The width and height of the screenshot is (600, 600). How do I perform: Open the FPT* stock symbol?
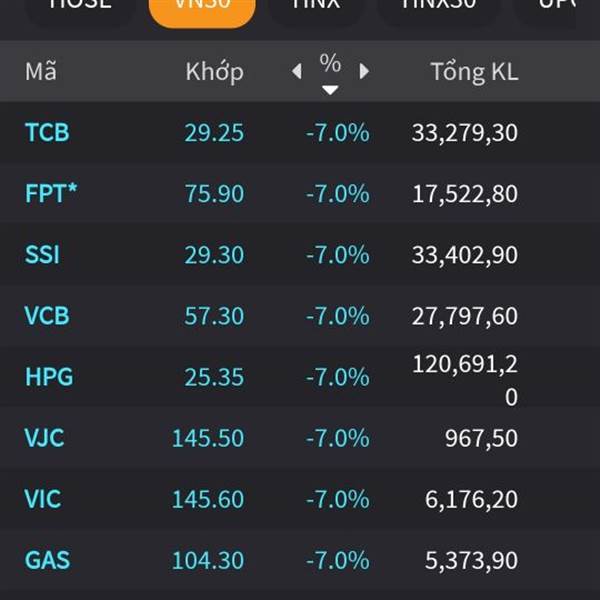(x=51, y=193)
